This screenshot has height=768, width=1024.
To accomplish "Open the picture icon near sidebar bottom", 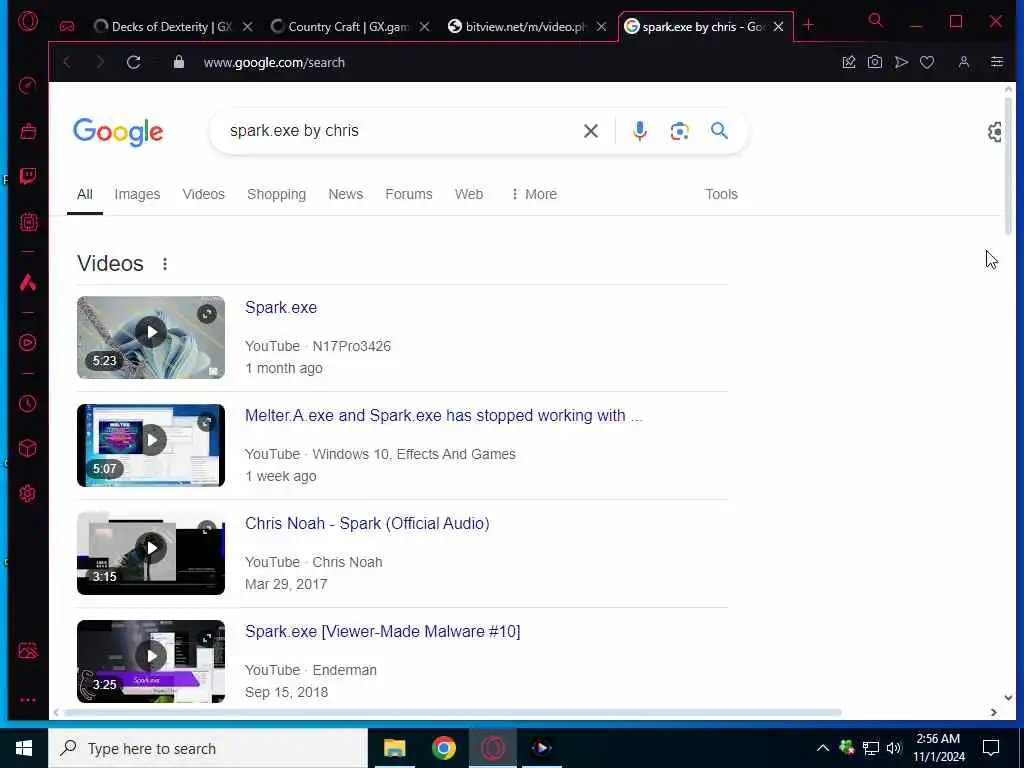I will click(x=27, y=650).
